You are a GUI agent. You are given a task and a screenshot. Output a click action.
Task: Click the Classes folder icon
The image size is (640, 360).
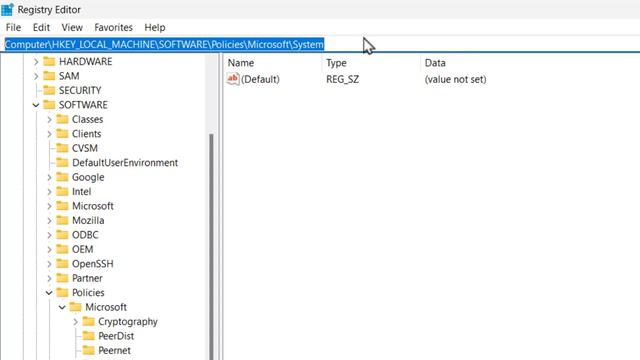pyautogui.click(x=62, y=119)
